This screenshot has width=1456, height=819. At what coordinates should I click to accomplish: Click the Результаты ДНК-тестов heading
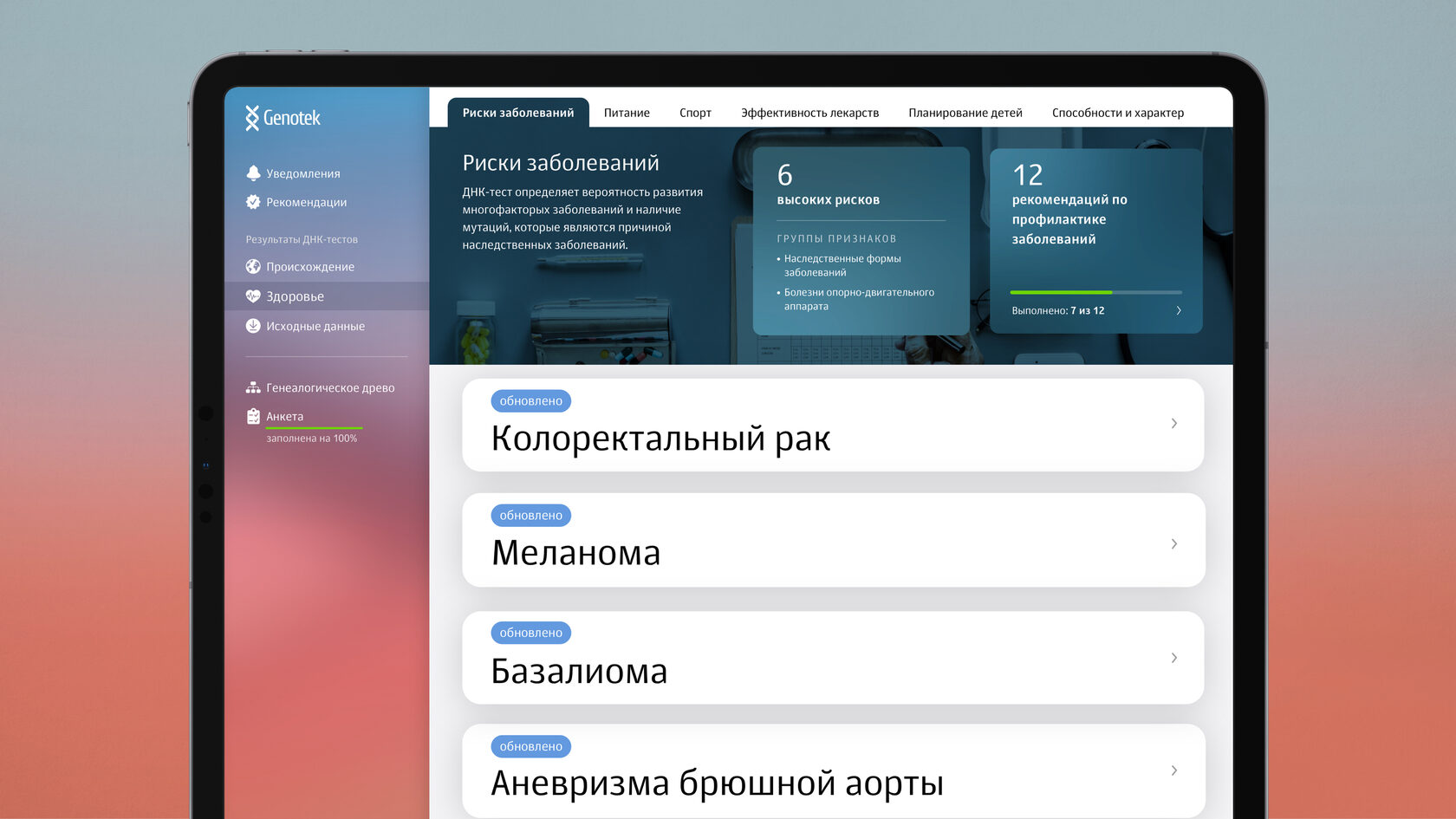[x=302, y=239]
